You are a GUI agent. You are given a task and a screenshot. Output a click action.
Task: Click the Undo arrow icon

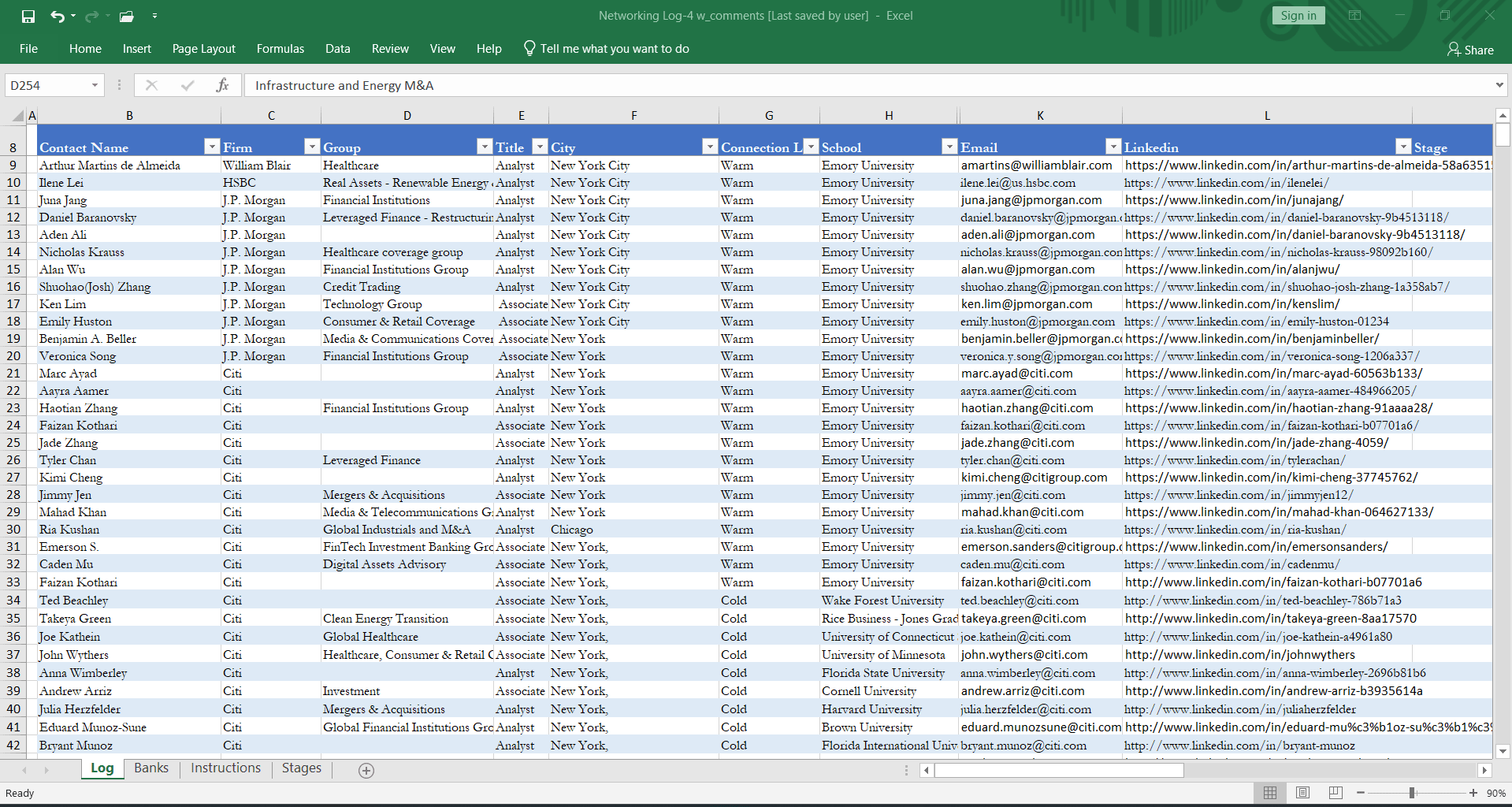(x=58, y=16)
